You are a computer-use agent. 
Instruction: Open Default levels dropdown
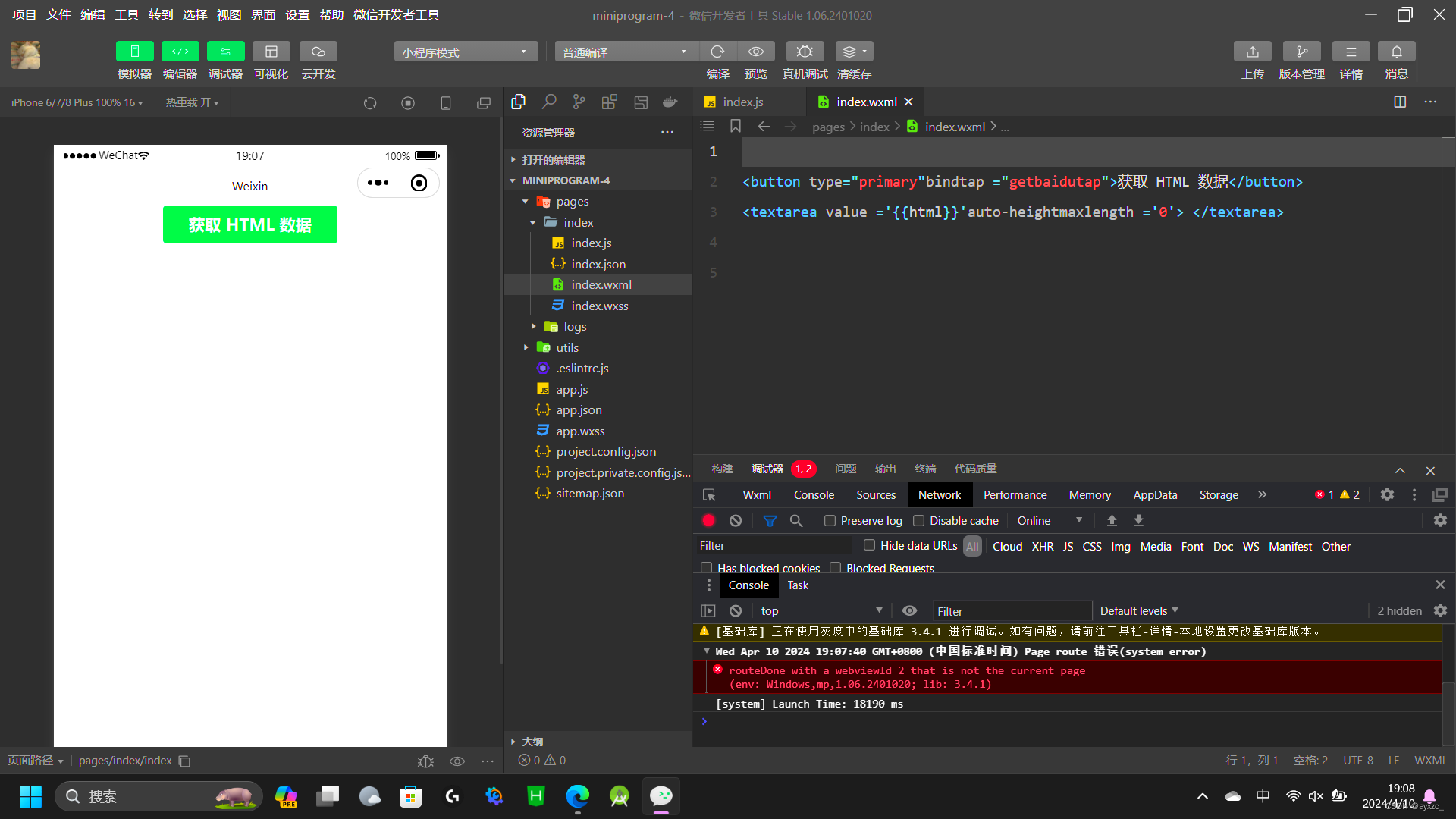1139,610
